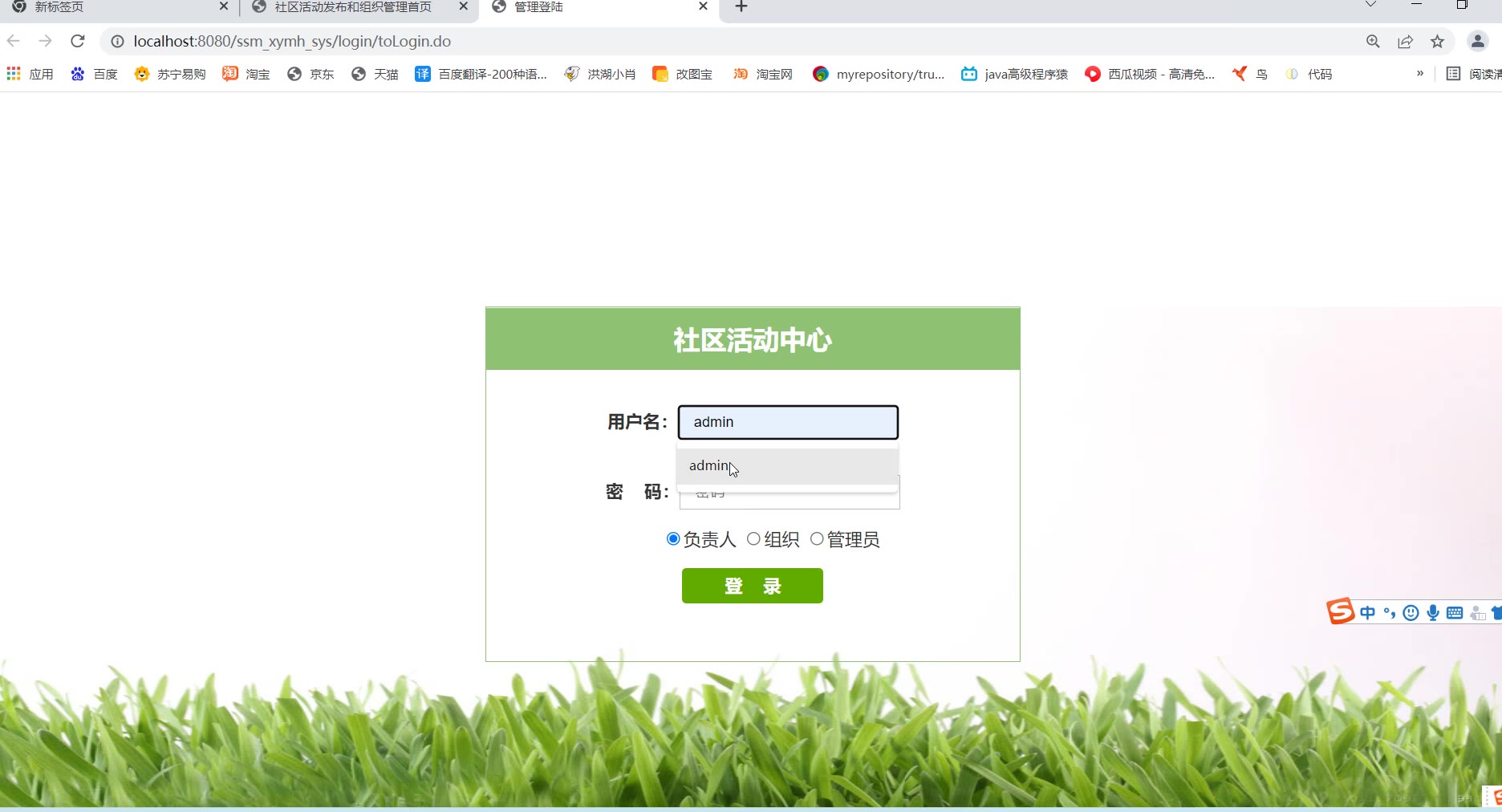Open the tab search chevron
Screen dimensions: 1502x812
(1371, 5)
